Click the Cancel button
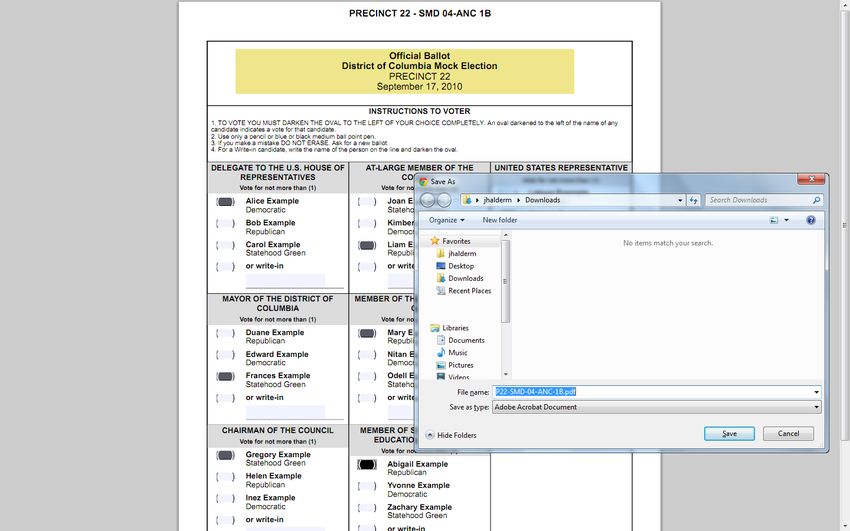The image size is (850, 531). pos(788,433)
